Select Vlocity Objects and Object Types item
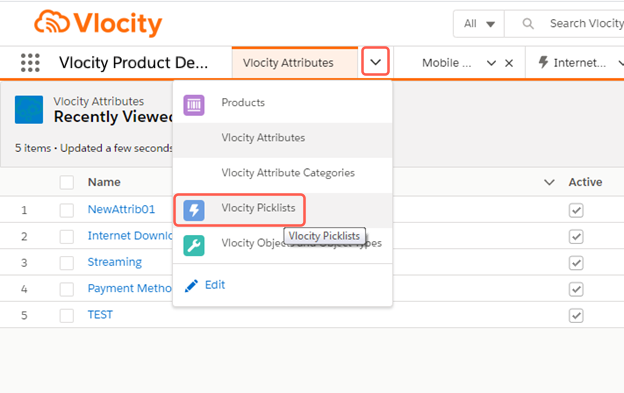Image resolution: width=624 pixels, height=393 pixels. [x=283, y=245]
